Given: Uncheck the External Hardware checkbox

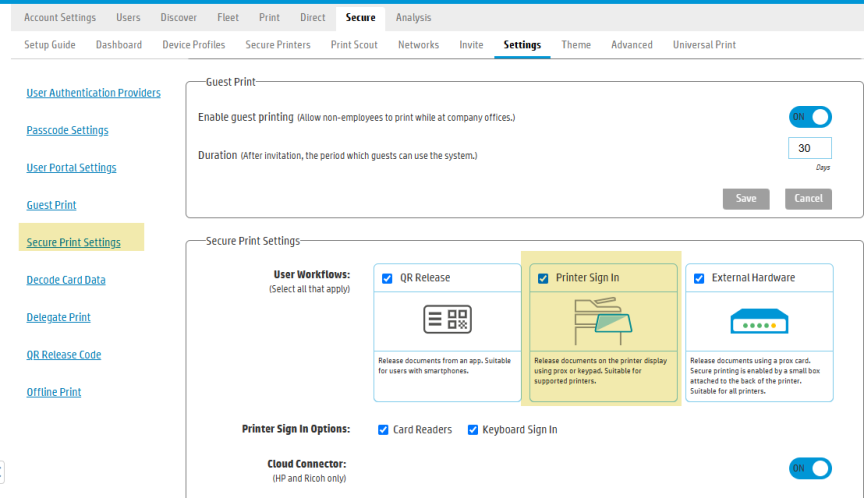Looking at the screenshot, I should 699,279.
